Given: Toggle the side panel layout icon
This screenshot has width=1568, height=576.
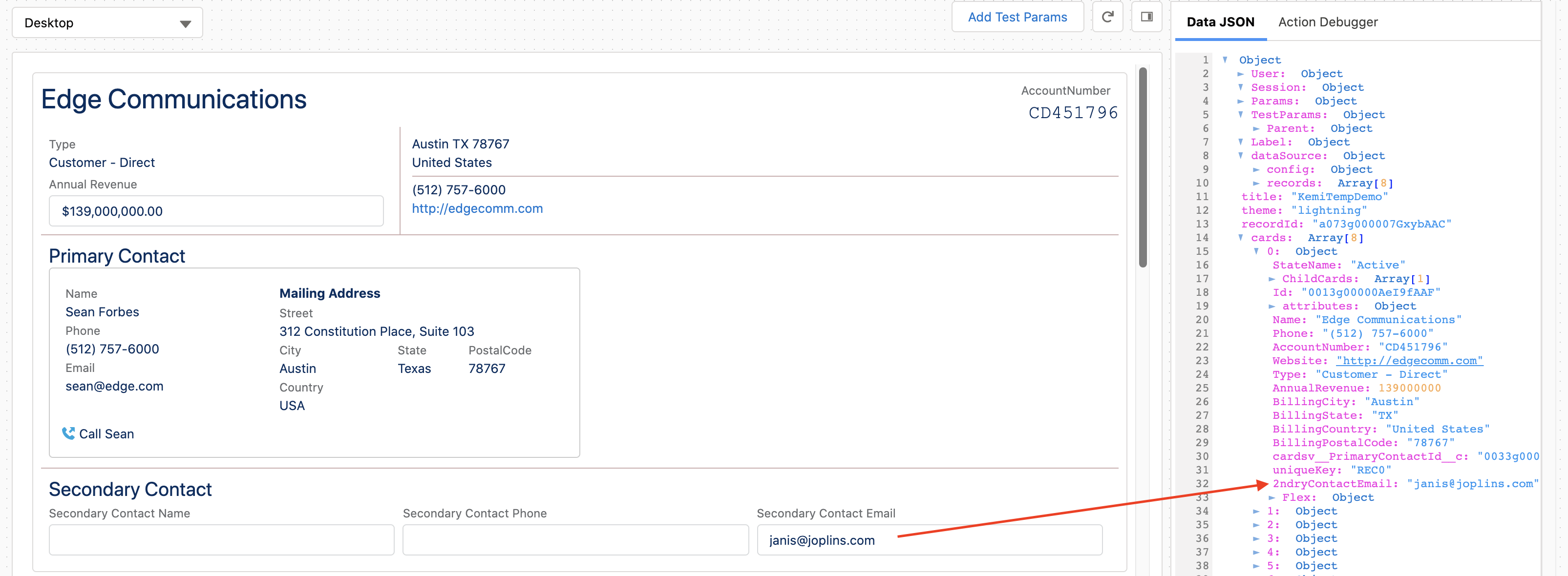Looking at the screenshot, I should point(1146,17).
